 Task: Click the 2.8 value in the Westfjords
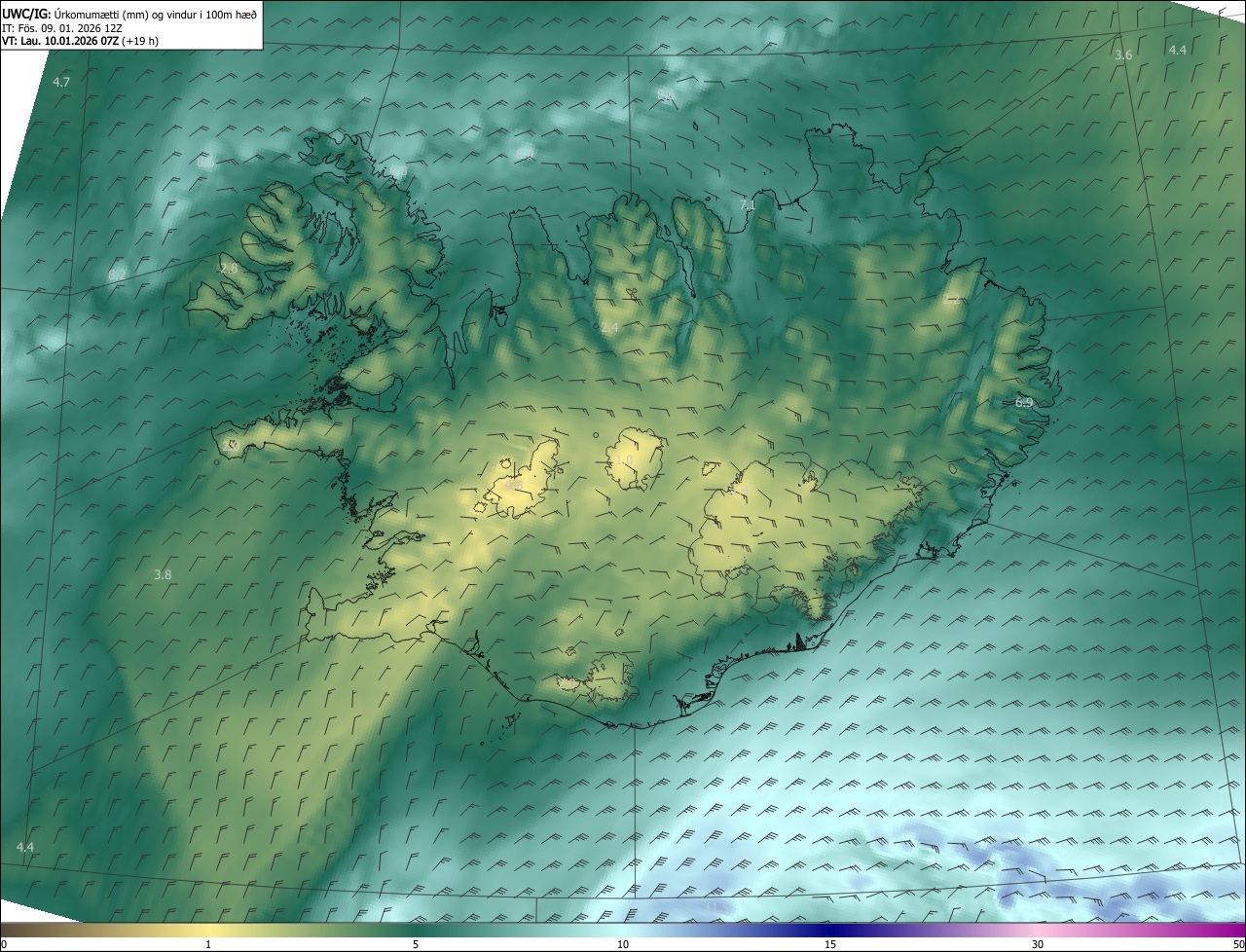click(x=229, y=268)
